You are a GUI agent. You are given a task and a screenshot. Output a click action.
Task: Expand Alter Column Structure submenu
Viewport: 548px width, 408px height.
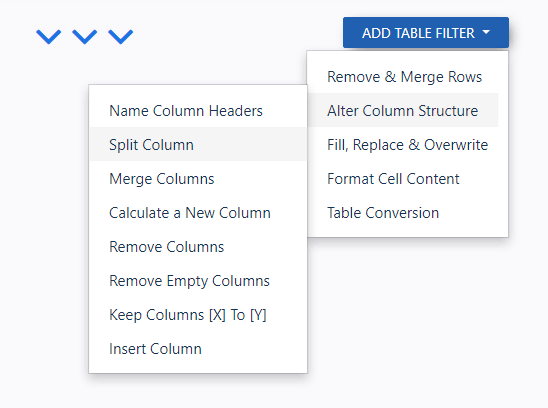[403, 110]
